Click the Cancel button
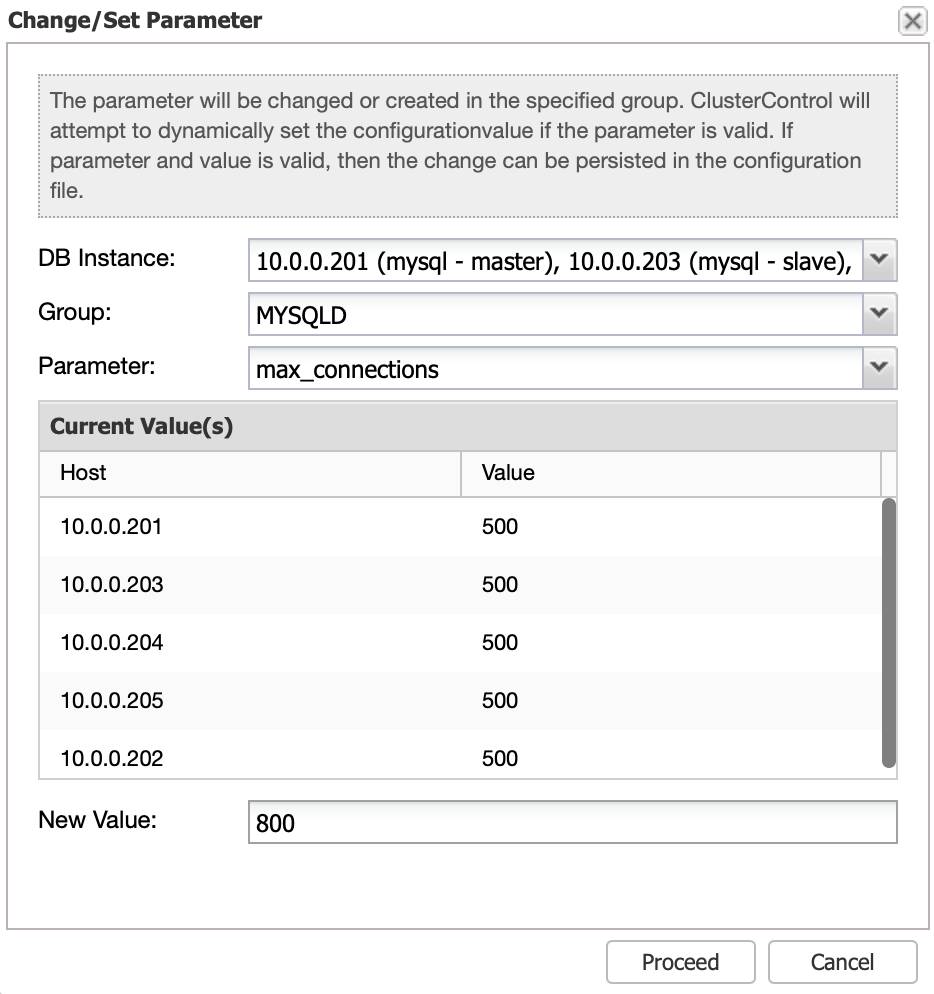The width and height of the screenshot is (934, 994). pos(842,962)
